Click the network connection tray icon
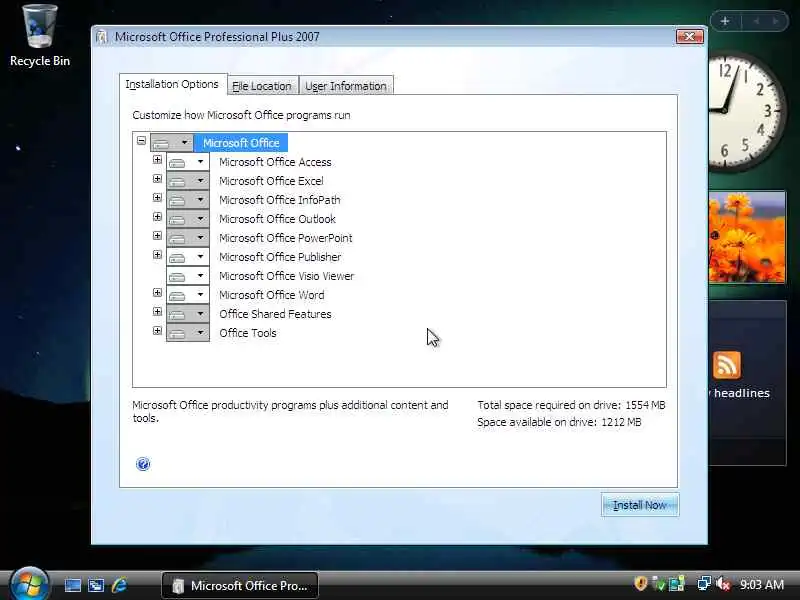800x600 pixels. coord(704,583)
